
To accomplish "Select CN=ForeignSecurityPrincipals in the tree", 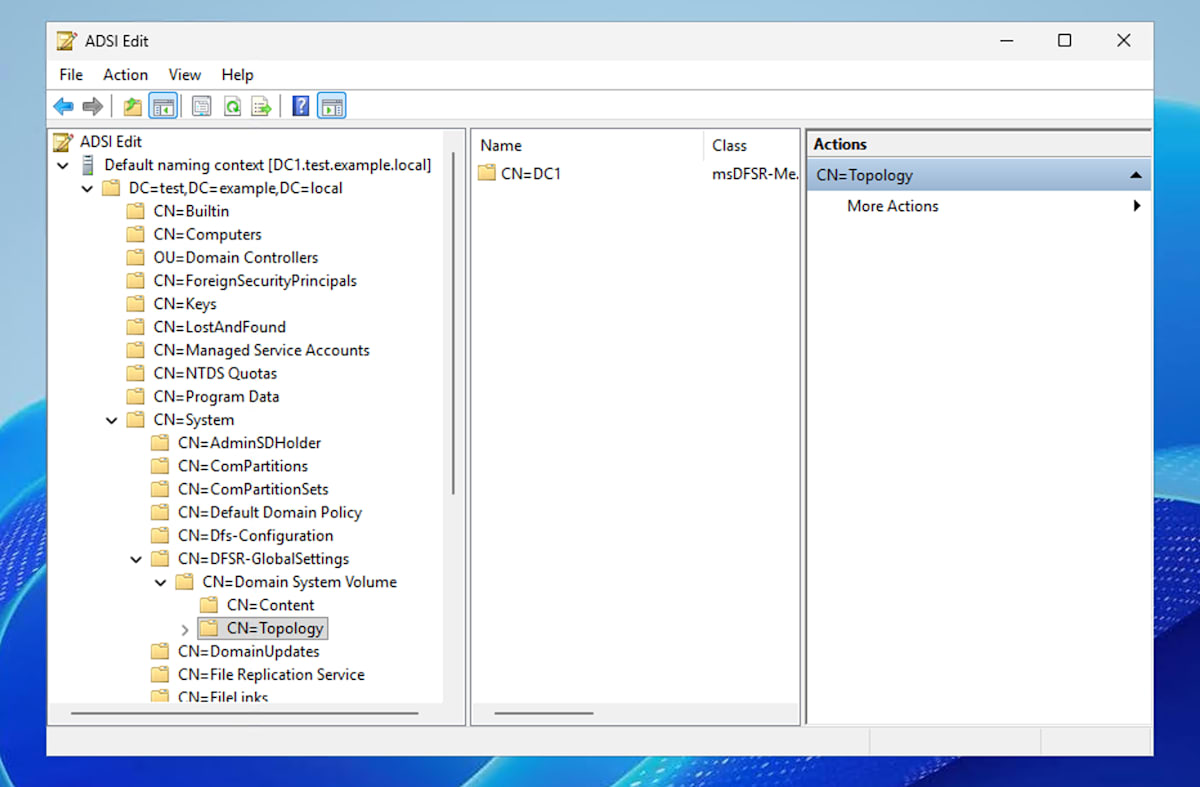I will coord(255,281).
